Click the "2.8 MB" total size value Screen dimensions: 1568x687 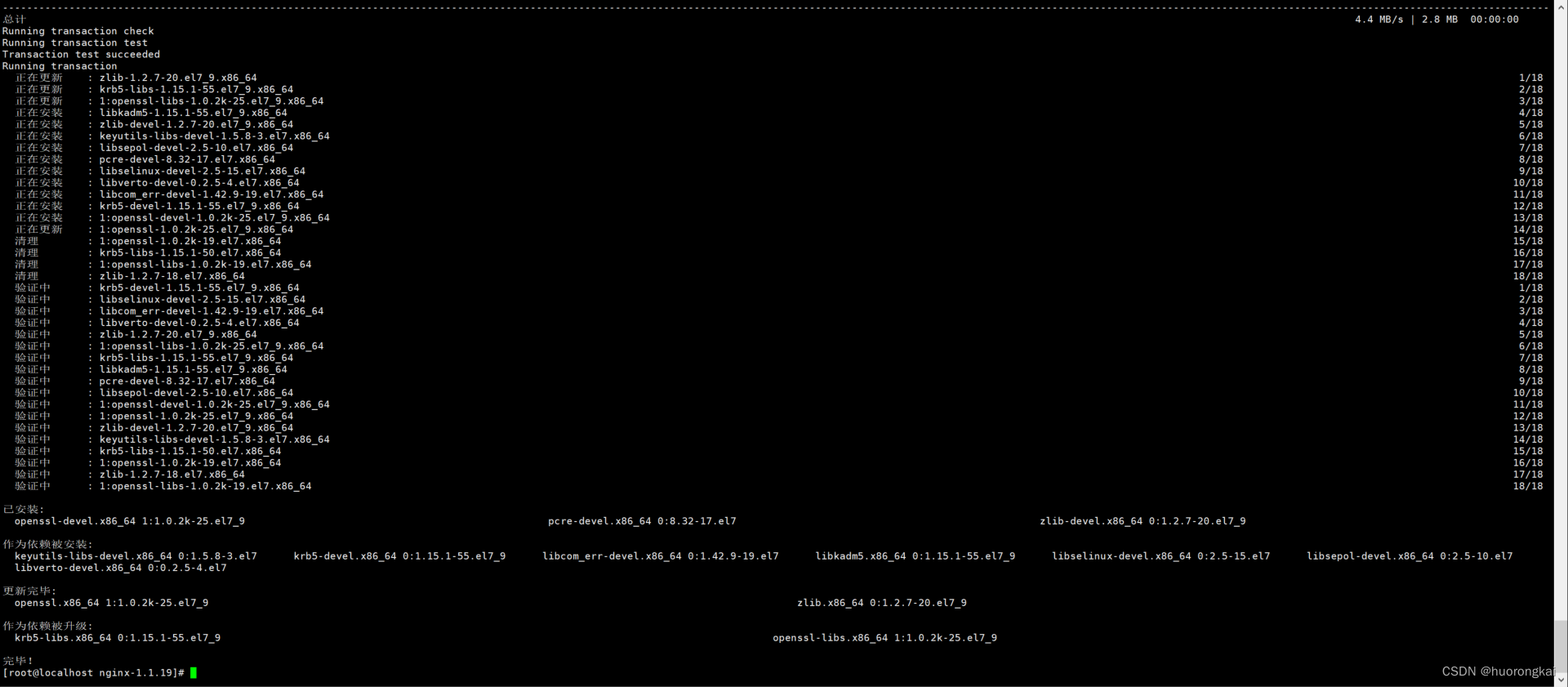(1439, 19)
